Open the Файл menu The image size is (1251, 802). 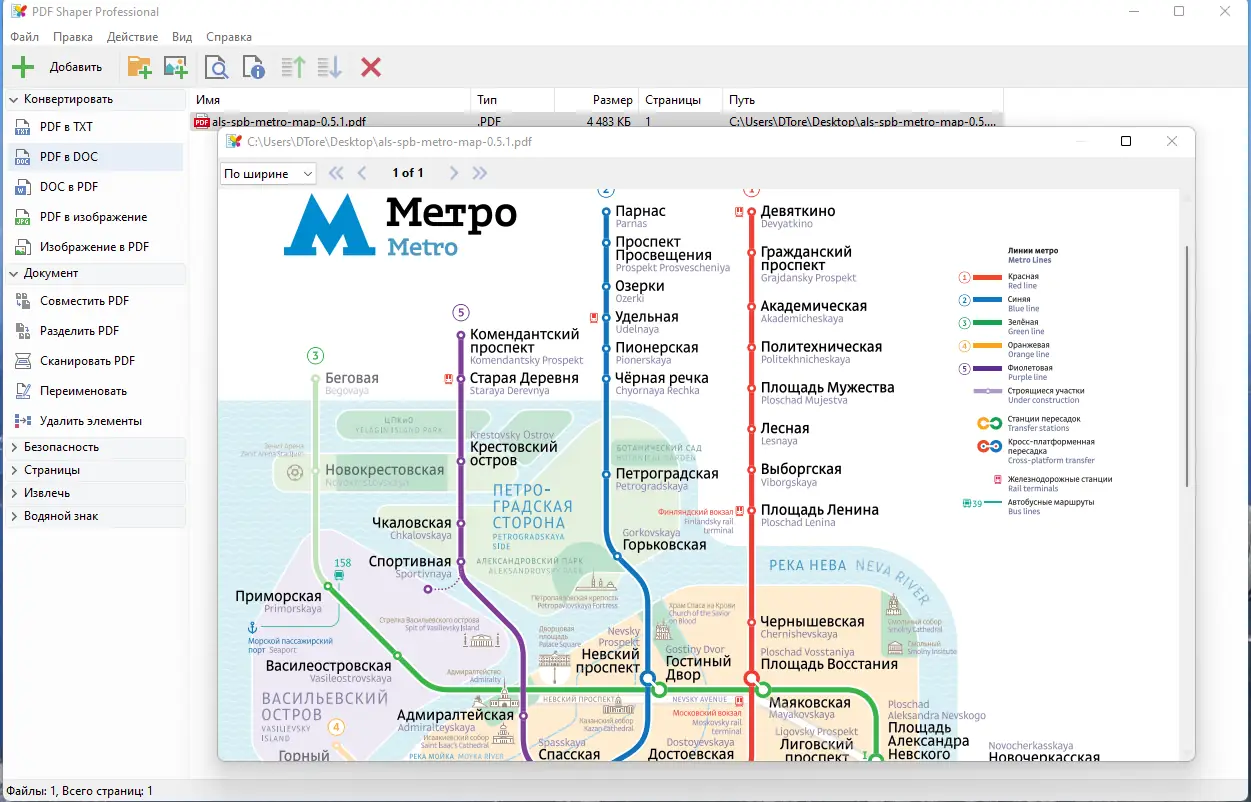[25, 37]
